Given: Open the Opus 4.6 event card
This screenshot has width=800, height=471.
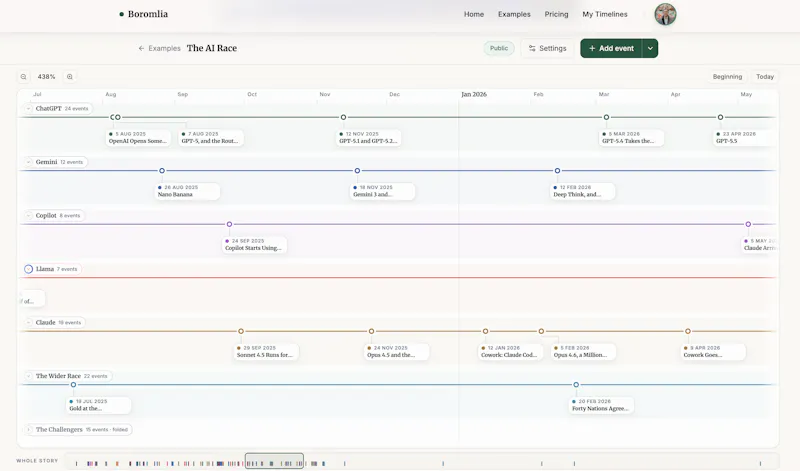Looking at the screenshot, I should (x=584, y=352).
